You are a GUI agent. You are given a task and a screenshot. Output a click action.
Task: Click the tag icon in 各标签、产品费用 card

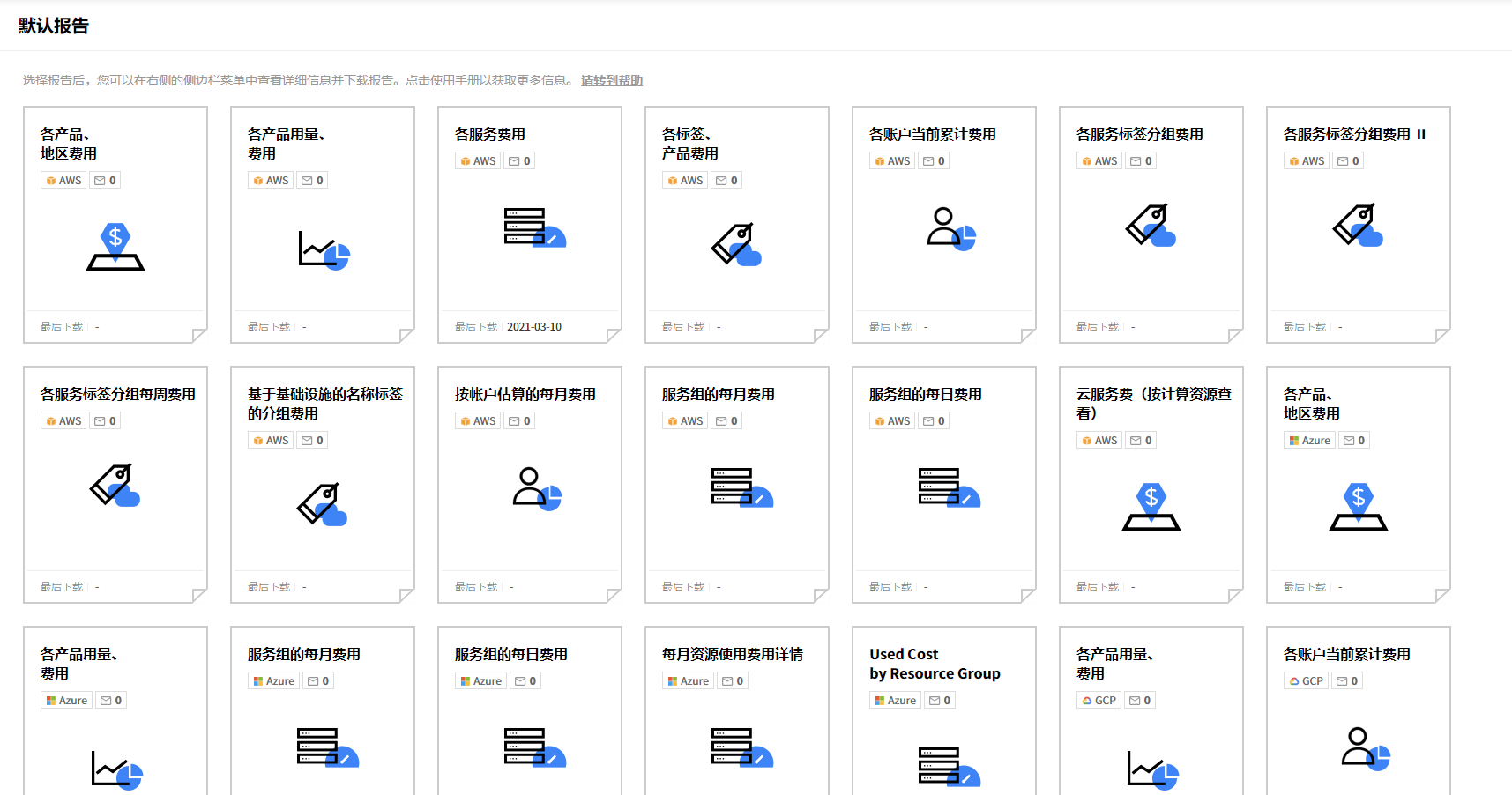click(736, 244)
